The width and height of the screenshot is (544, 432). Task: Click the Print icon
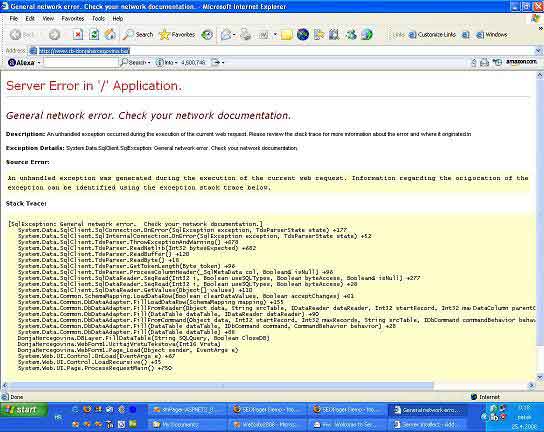(x=246, y=34)
